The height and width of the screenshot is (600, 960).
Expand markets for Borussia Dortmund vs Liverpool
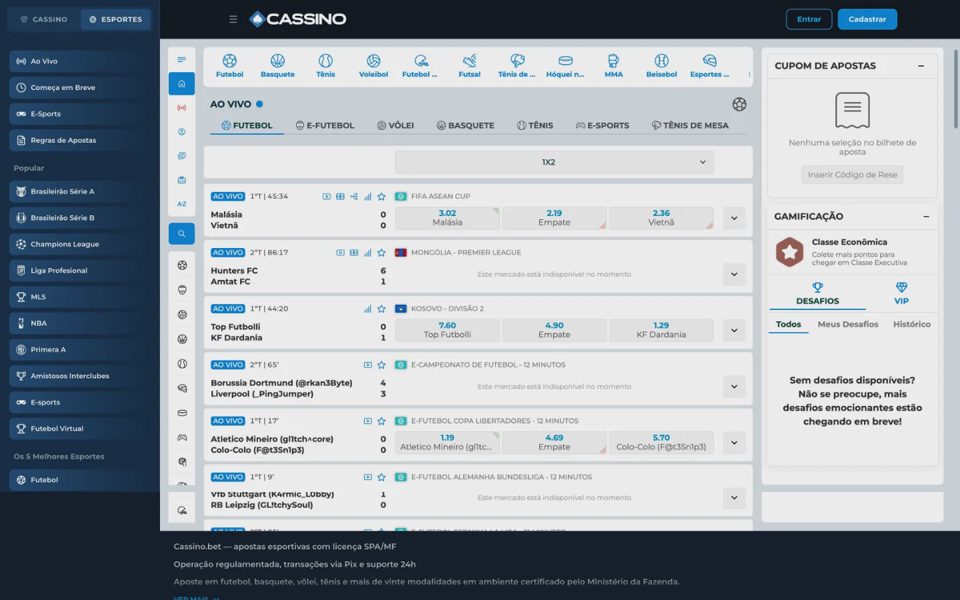(734, 387)
